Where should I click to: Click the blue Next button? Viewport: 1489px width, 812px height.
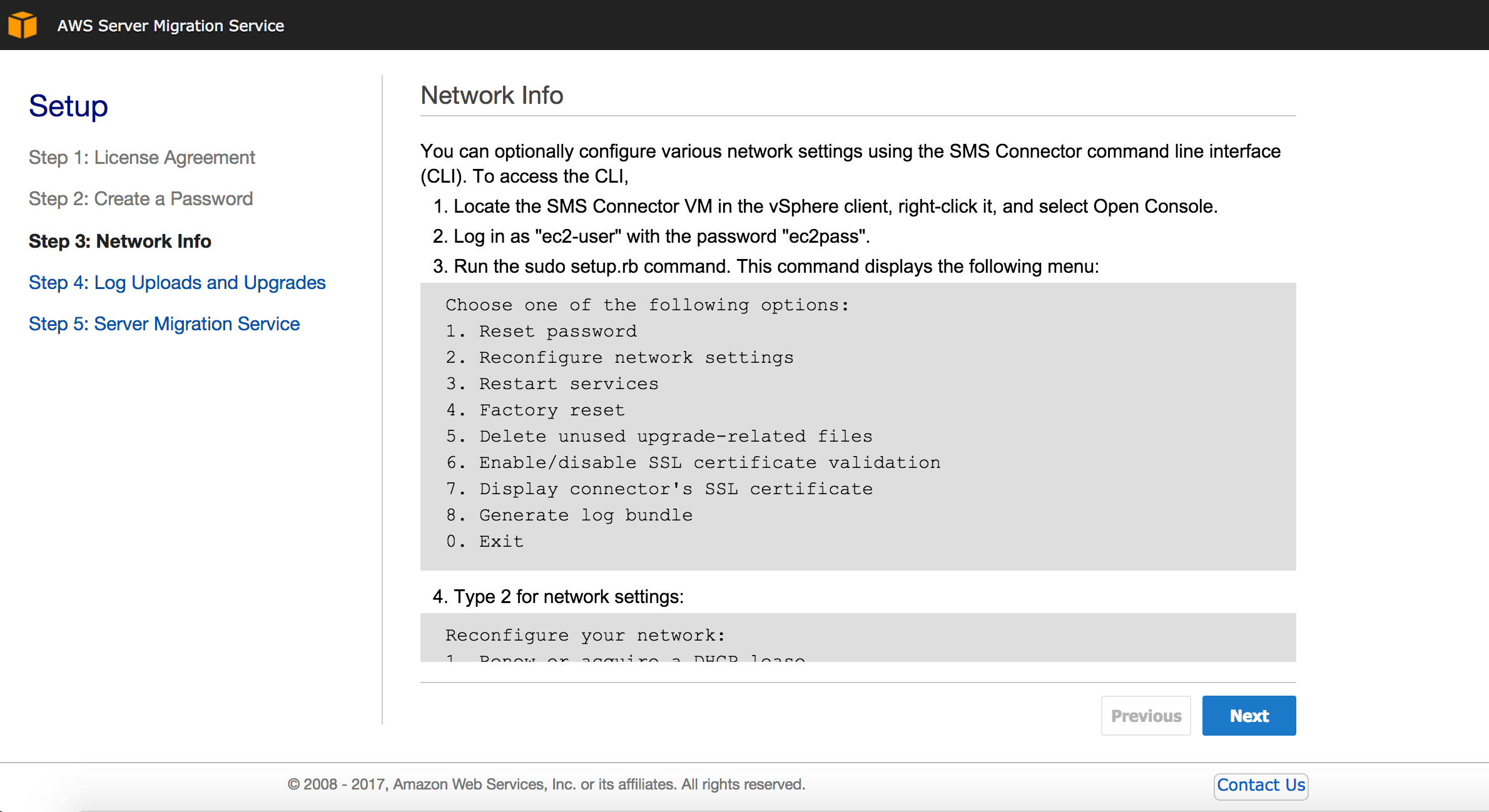[x=1249, y=715]
